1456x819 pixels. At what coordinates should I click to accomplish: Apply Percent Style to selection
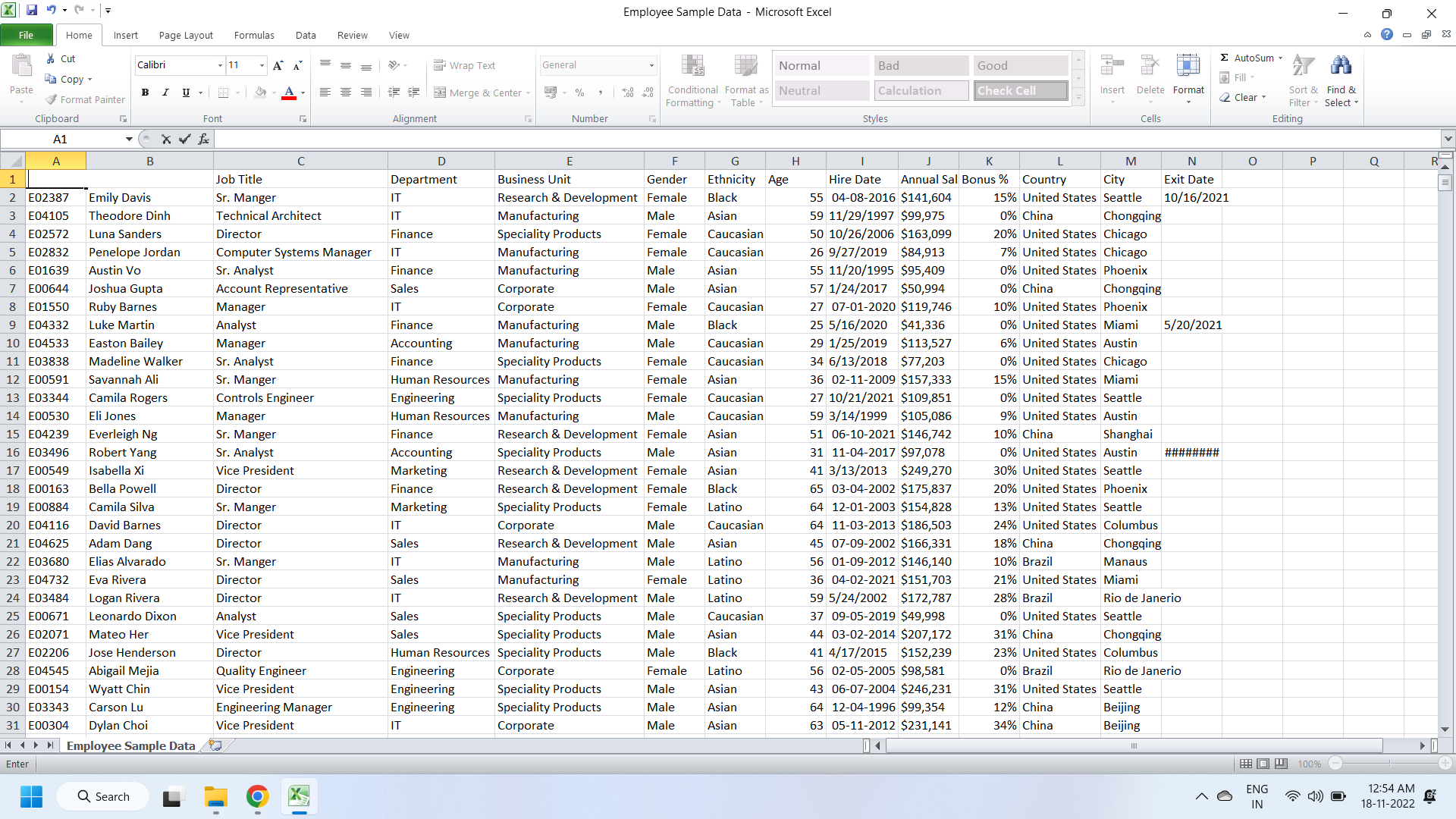[x=580, y=93]
